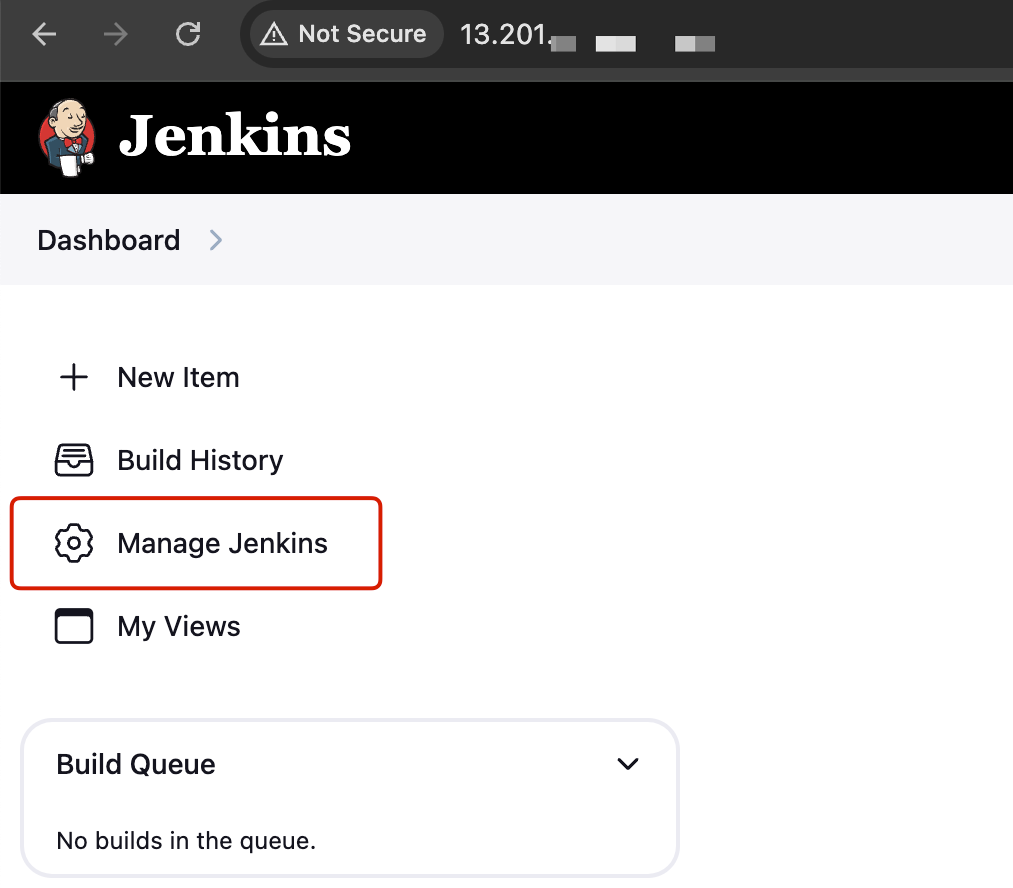
Task: Collapse the Build Queue panel chevron
Action: [x=628, y=764]
